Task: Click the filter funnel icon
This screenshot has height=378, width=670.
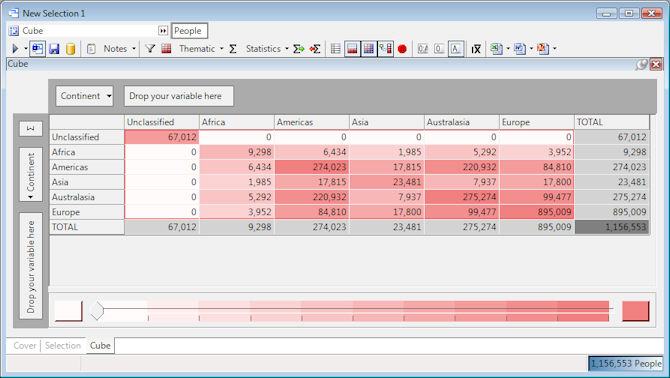Action: 150,49
